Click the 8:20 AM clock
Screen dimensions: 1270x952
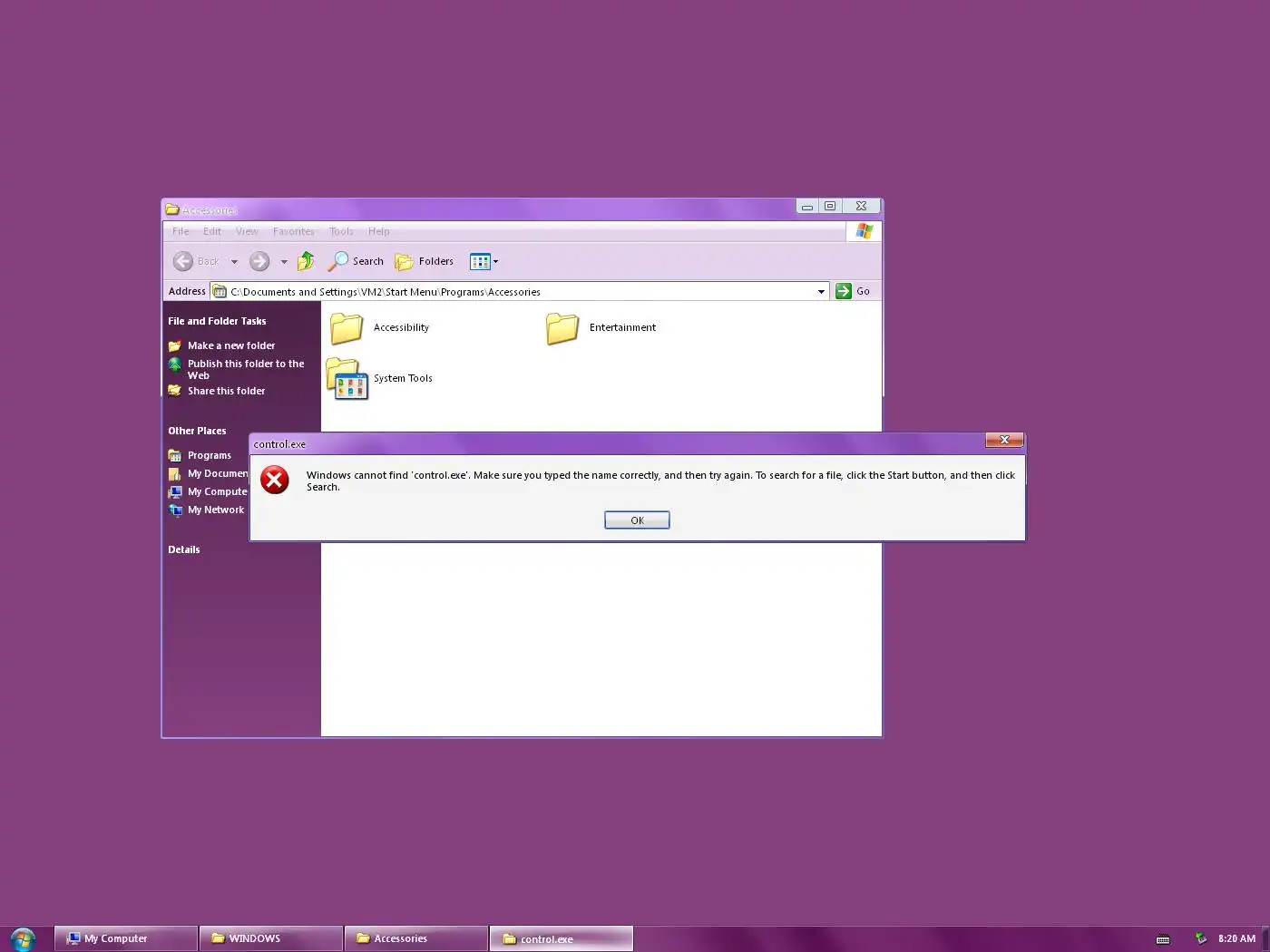click(x=1236, y=938)
